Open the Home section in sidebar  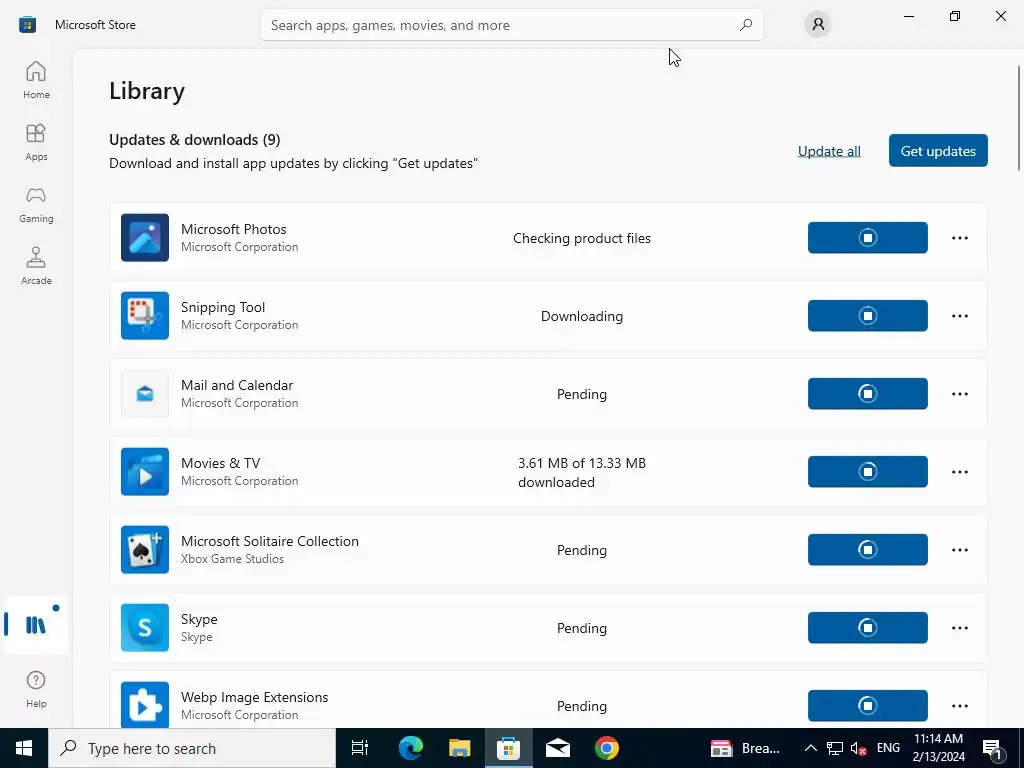(x=36, y=80)
